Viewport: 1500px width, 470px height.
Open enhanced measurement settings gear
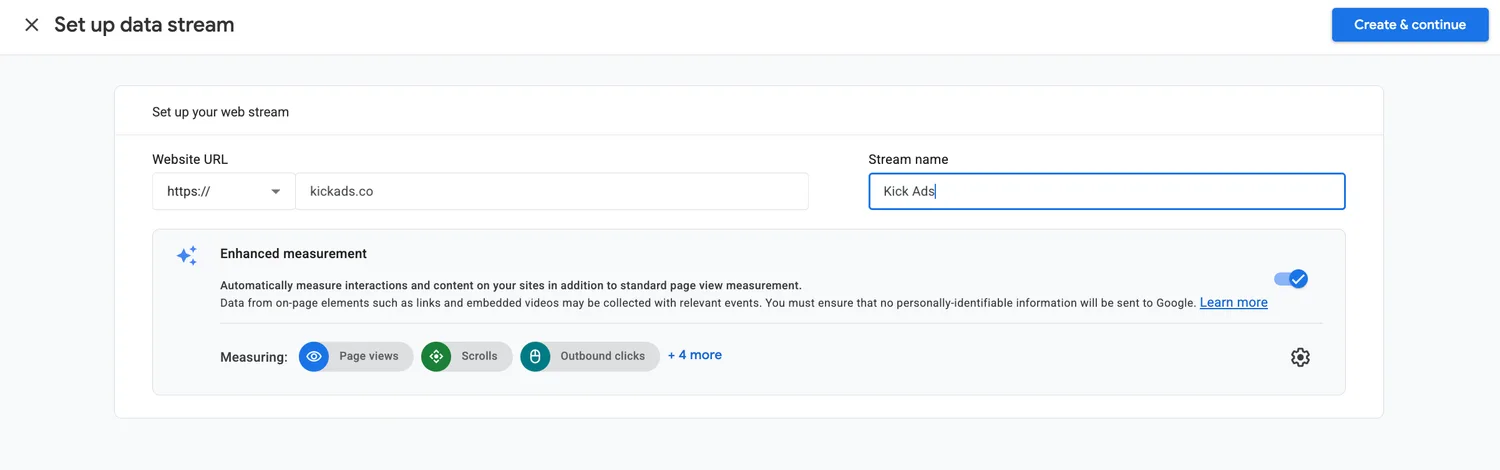(x=1300, y=357)
